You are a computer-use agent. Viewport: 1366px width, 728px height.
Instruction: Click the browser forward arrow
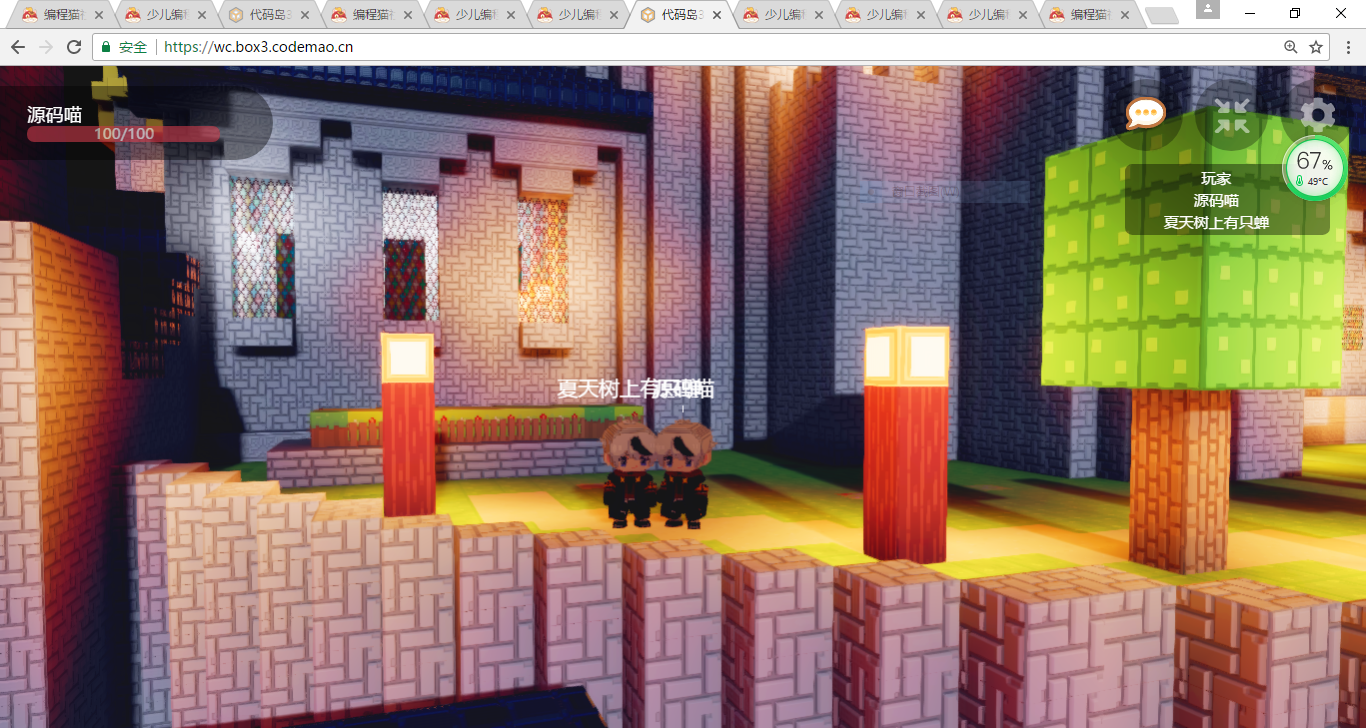point(46,47)
